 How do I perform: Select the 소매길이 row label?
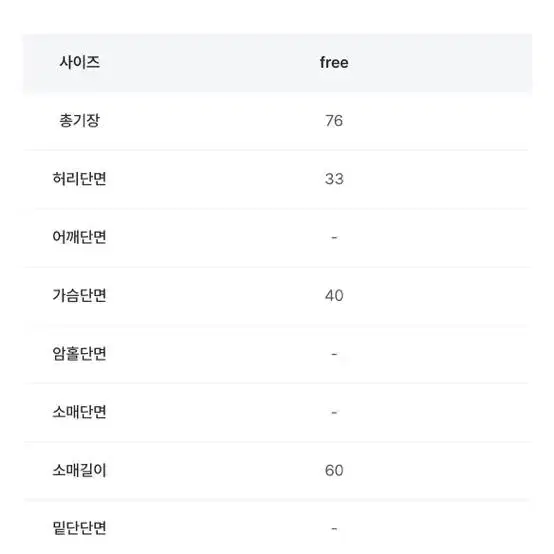(x=79, y=470)
